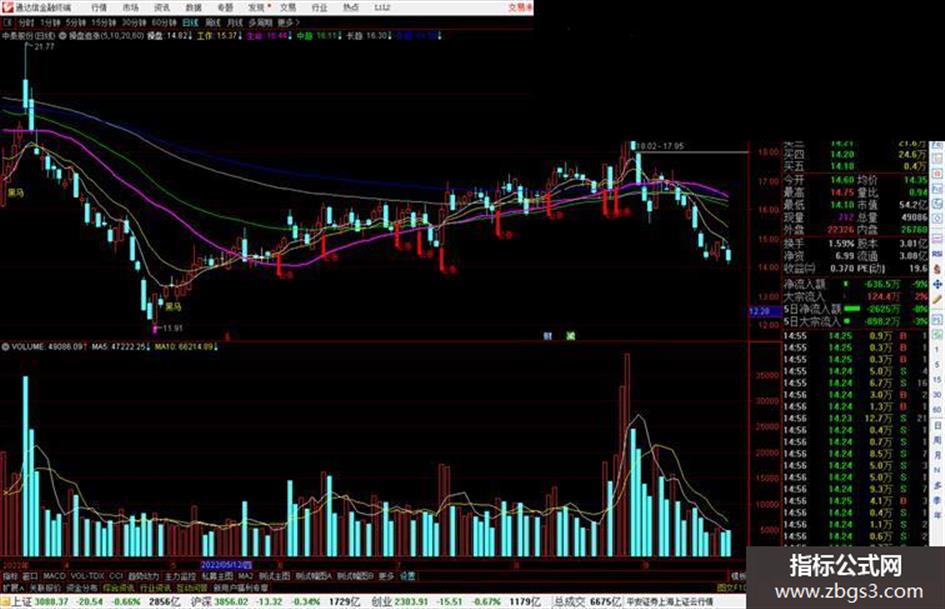Open the money bag icon in sidebar

(x=937, y=269)
